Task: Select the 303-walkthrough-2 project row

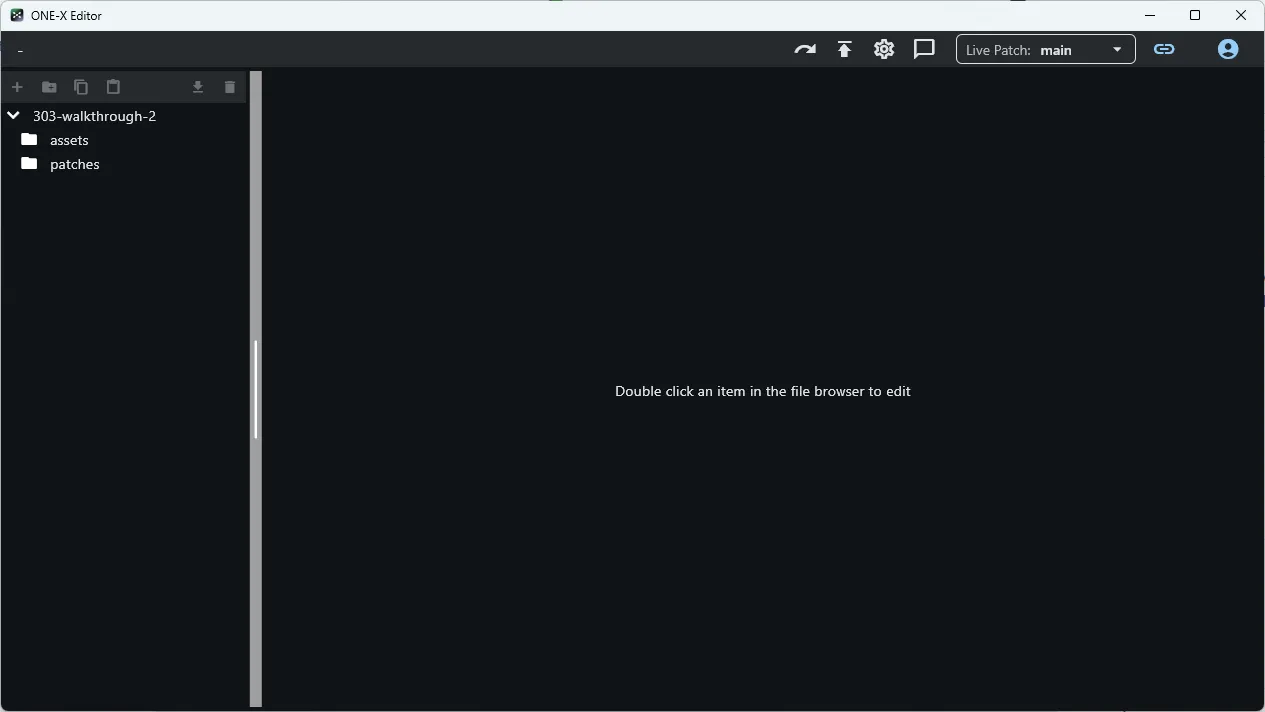Action: pyautogui.click(x=124, y=116)
